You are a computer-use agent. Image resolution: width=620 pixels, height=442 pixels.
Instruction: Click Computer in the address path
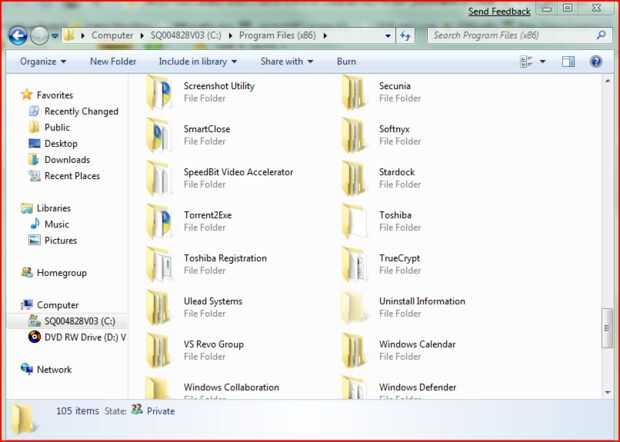click(x=112, y=36)
